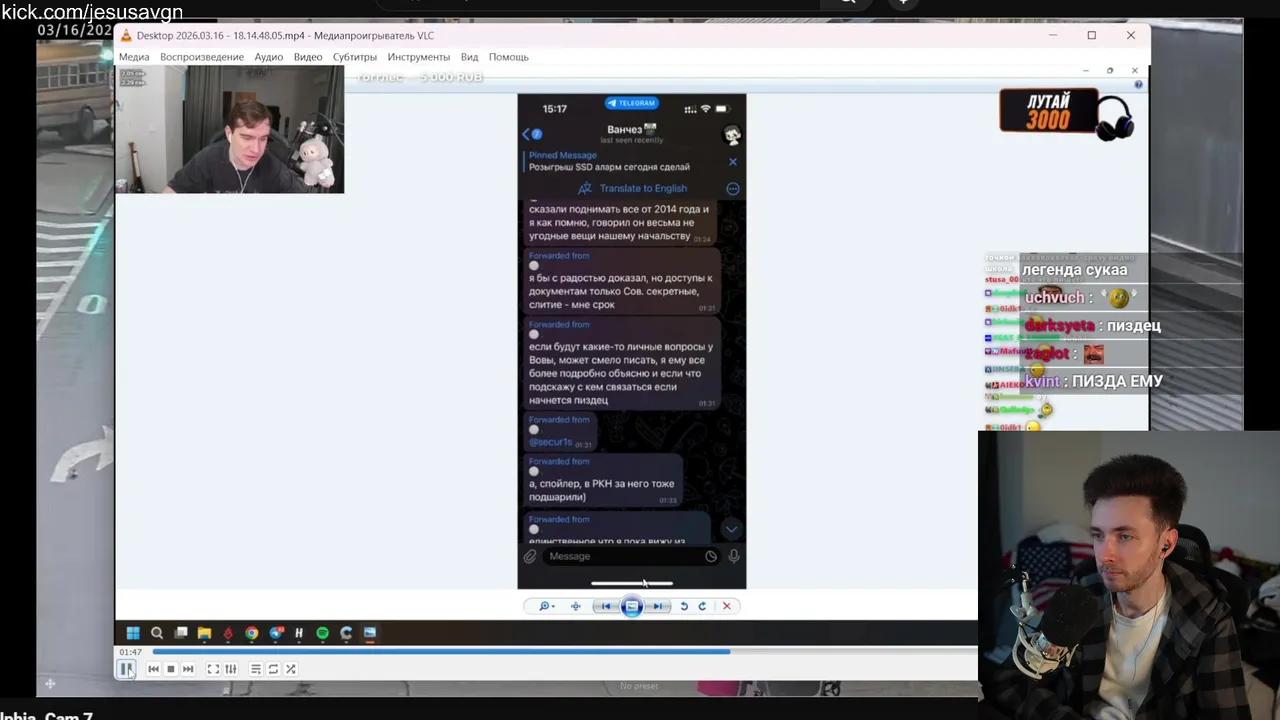The width and height of the screenshot is (1280, 720).
Task: Toggle loop mode in VLC
Action: pyautogui.click(x=273, y=669)
